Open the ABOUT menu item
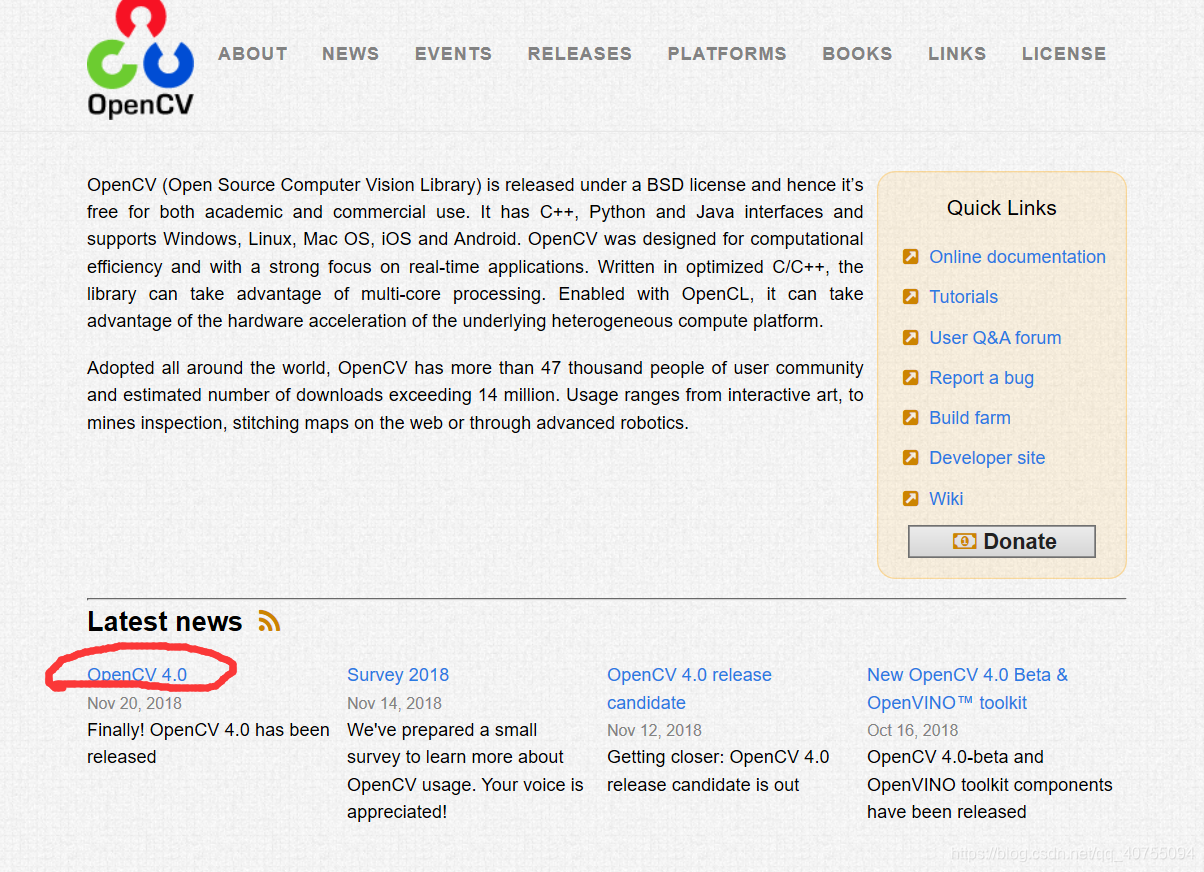 (253, 54)
